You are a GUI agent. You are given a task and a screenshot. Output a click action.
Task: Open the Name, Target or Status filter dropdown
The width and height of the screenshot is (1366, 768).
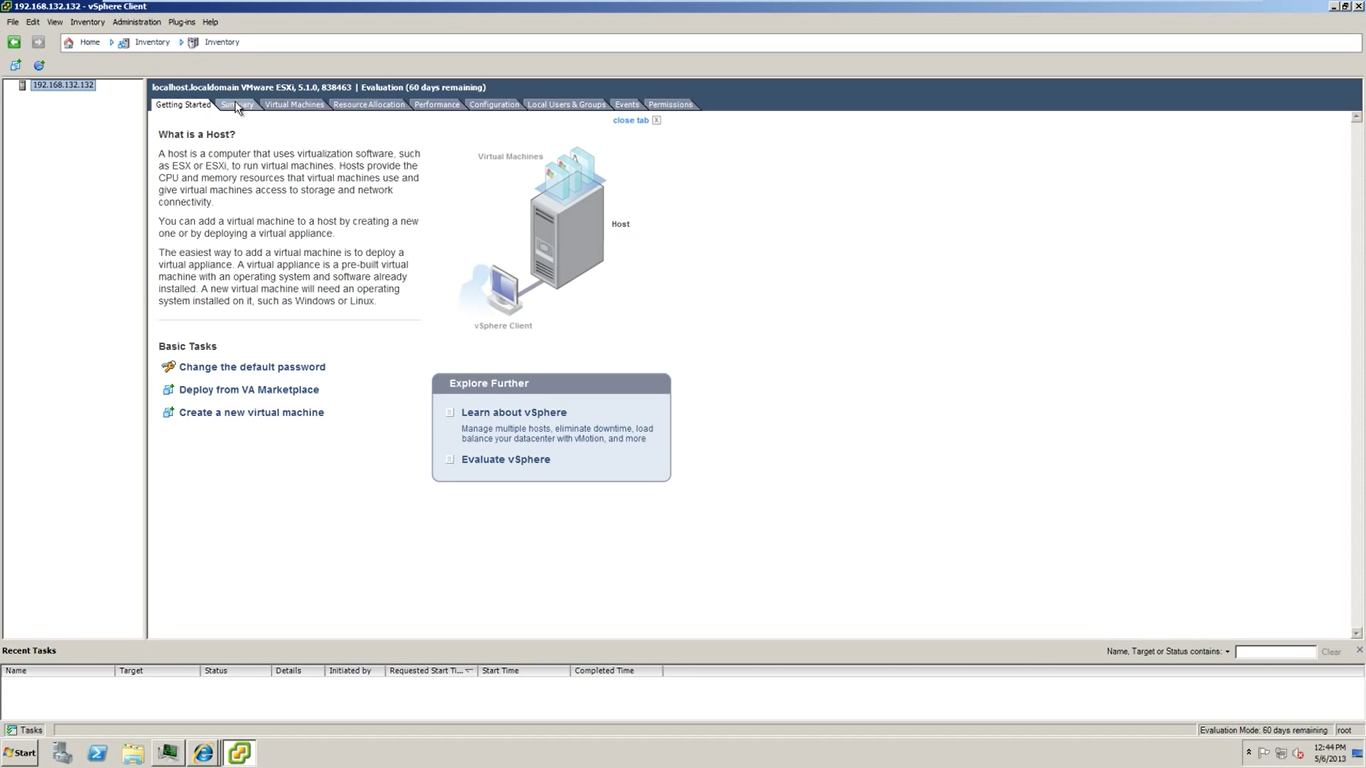1227,652
